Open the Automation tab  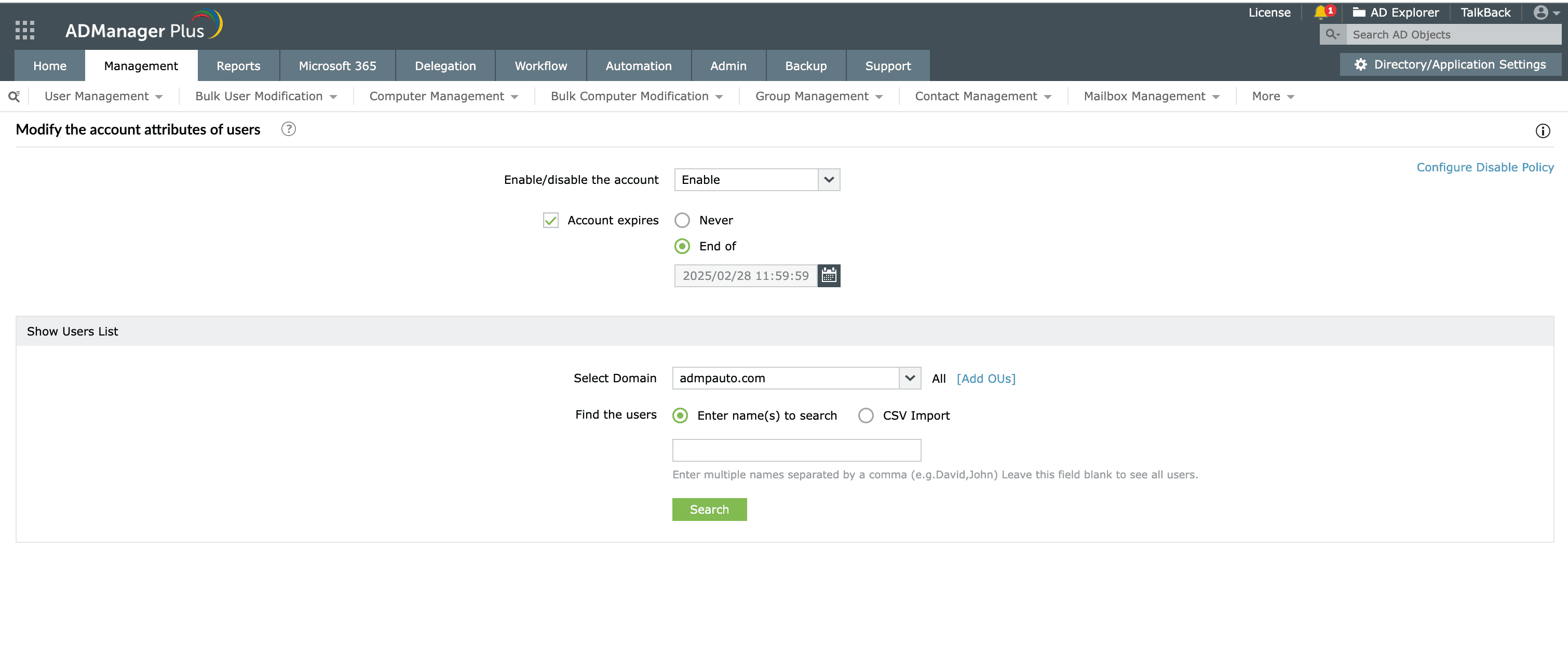tap(638, 66)
